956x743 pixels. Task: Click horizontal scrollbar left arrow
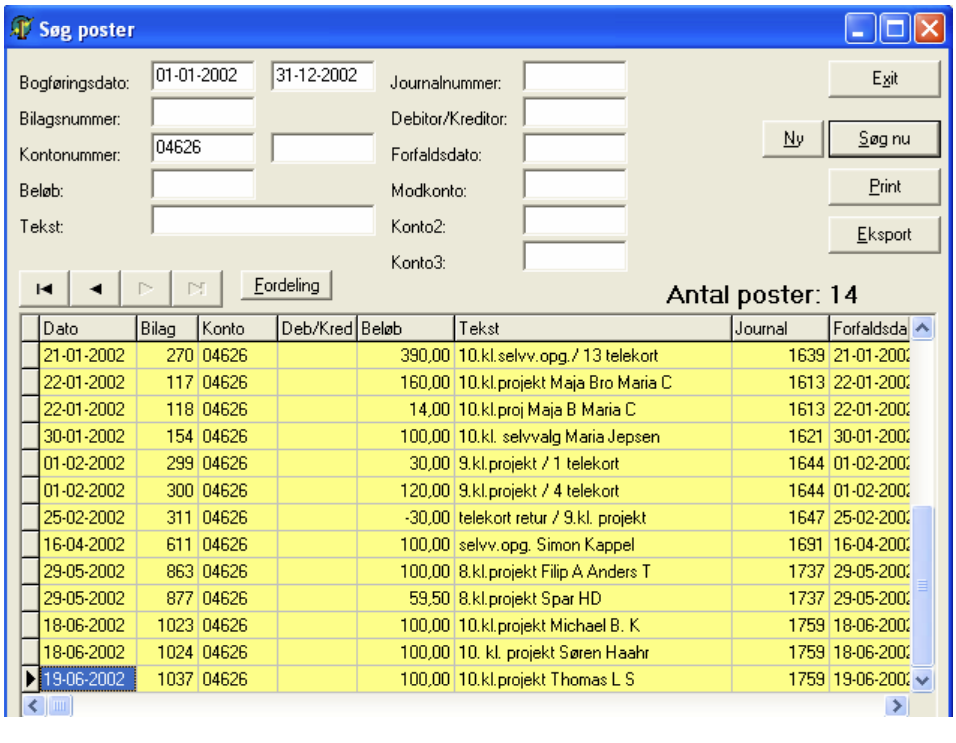pos(33,706)
